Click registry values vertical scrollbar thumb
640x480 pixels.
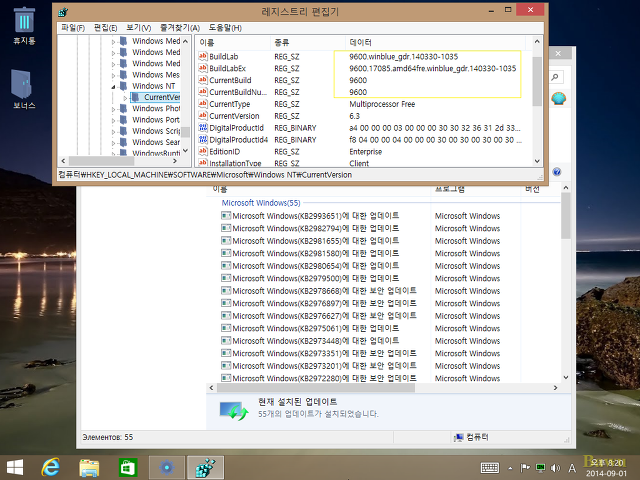click(537, 80)
